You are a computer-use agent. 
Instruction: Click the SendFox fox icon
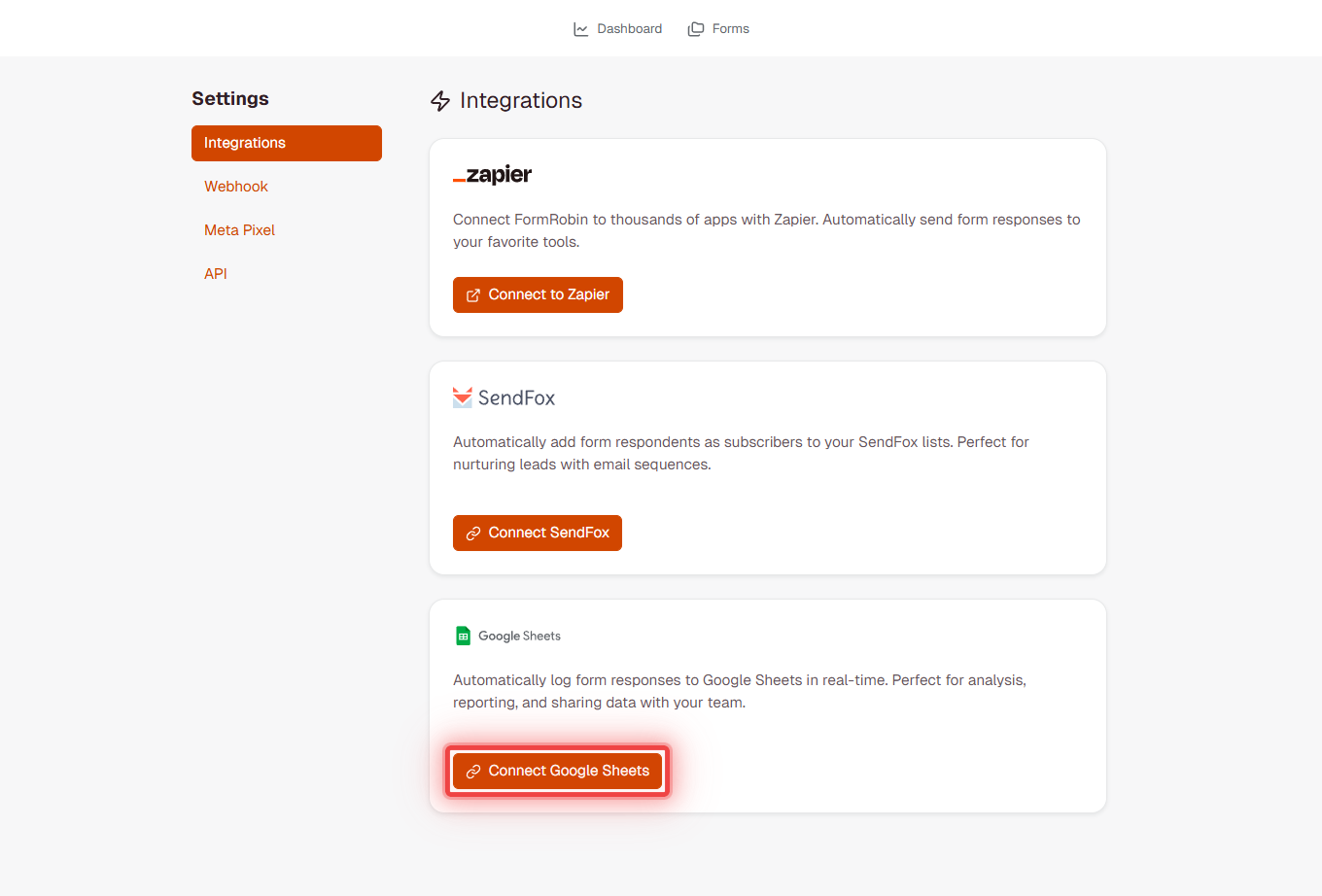coord(461,396)
